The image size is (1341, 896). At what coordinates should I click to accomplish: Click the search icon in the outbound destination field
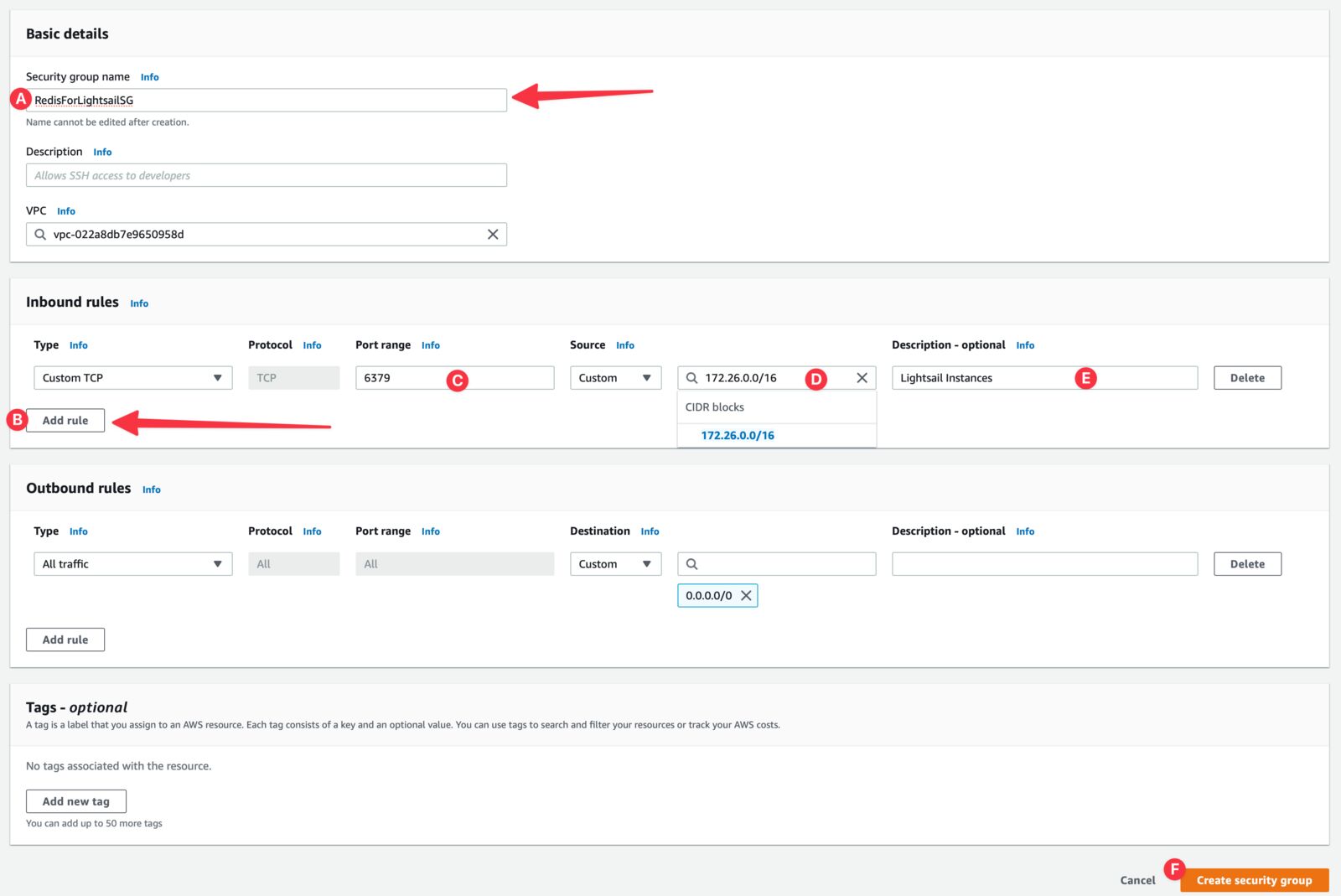tap(692, 564)
